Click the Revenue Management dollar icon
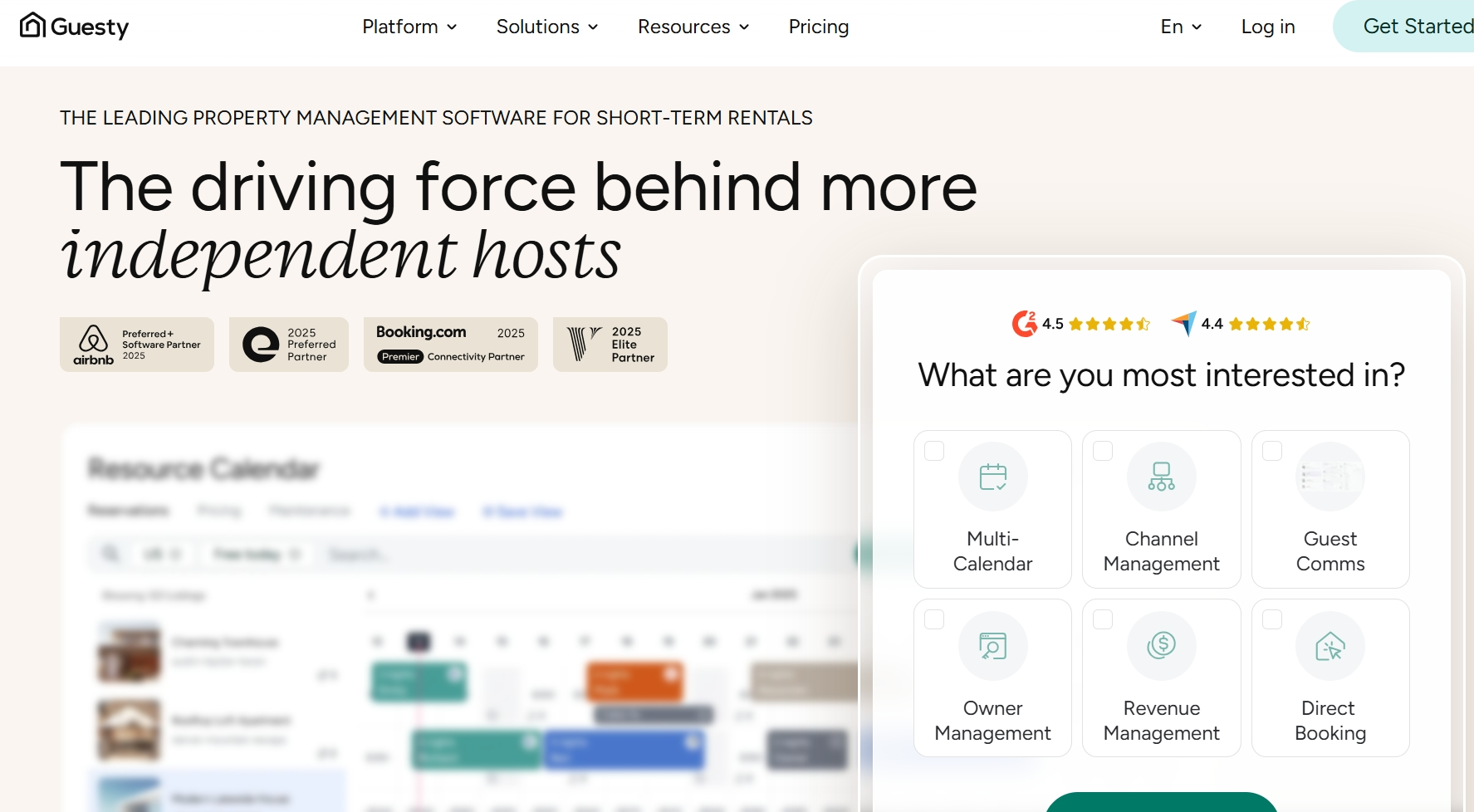 tap(1162, 645)
